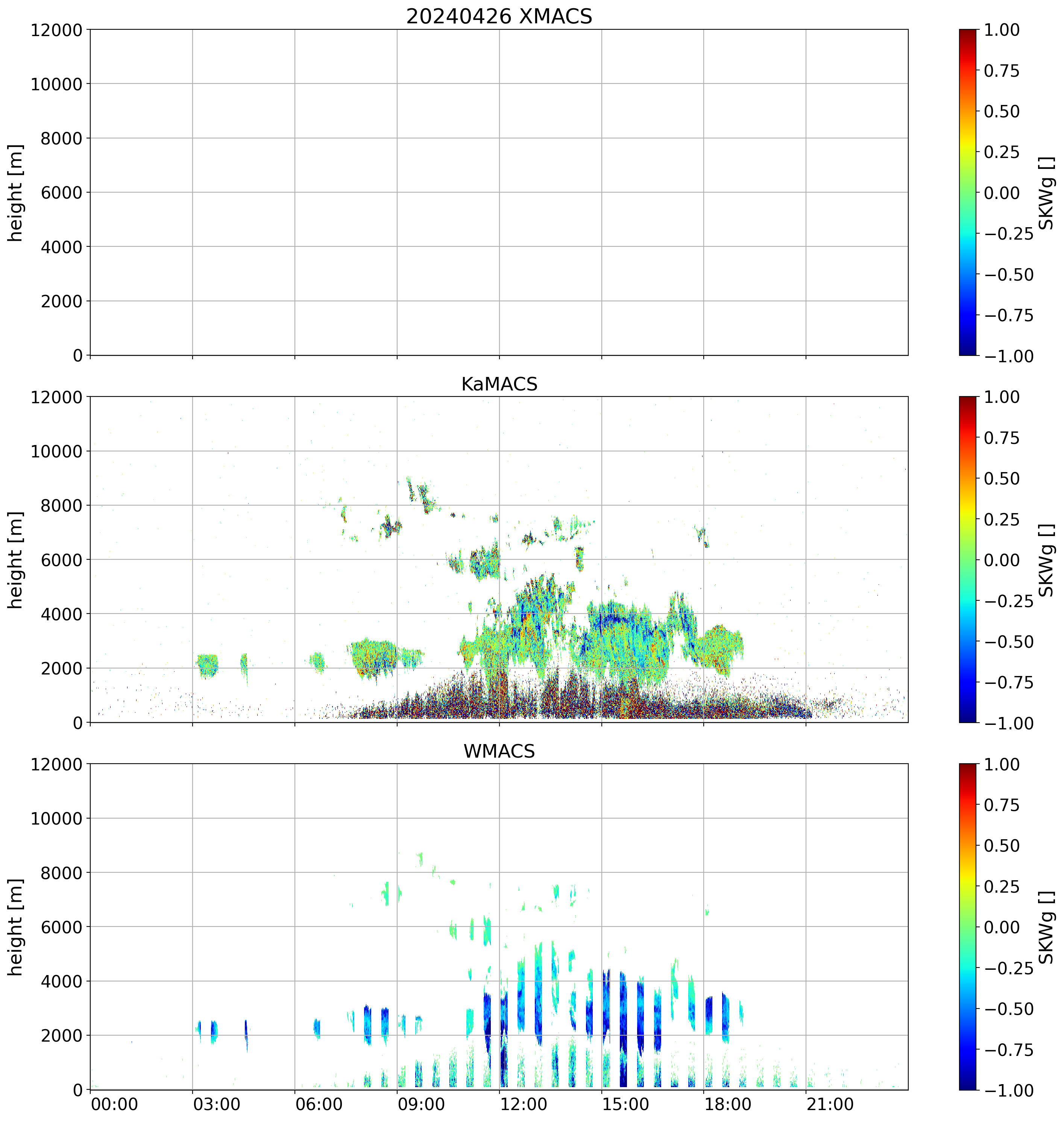The image size is (1064, 1121).
Task: Click the 0.00 tick on KaMACS colorbar
Action: (x=1001, y=560)
